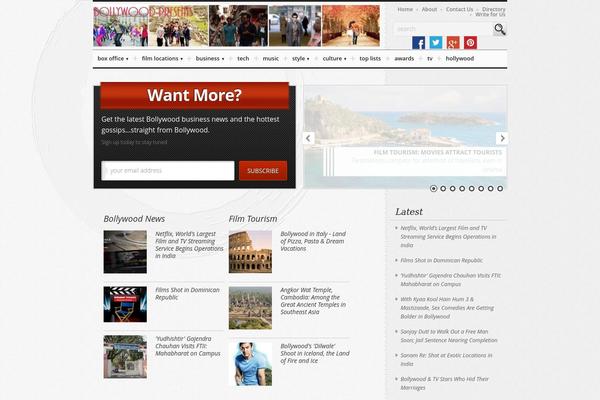Focus the email address field

pyautogui.click(x=168, y=171)
